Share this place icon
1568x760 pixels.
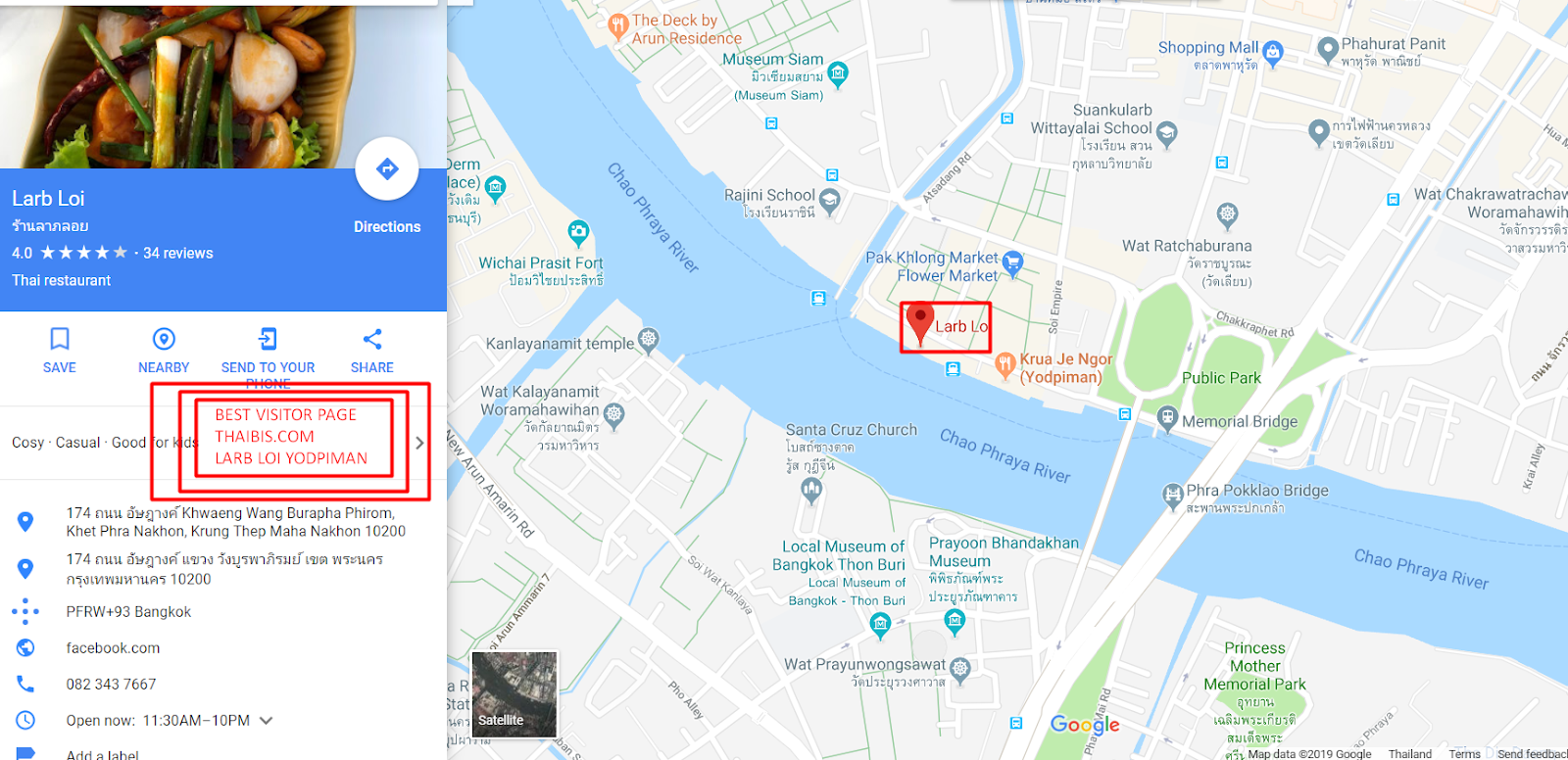372,339
